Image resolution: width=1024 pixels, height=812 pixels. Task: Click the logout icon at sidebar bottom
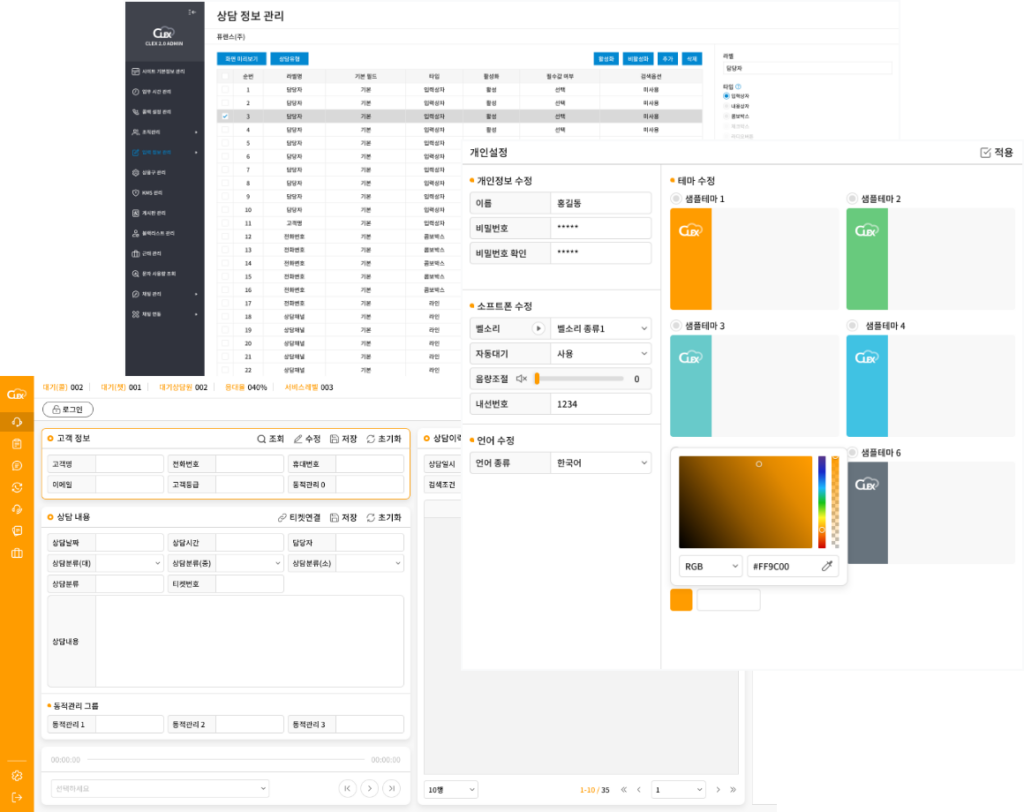tap(17, 797)
